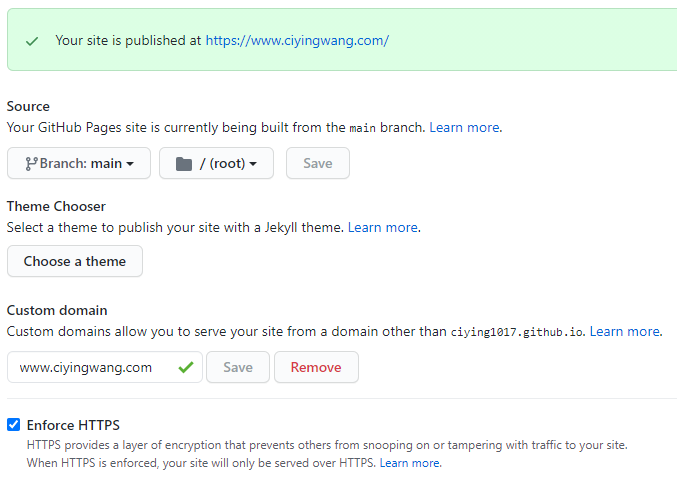
Task: Open Learn more link about Jekyll themes
Action: point(383,227)
